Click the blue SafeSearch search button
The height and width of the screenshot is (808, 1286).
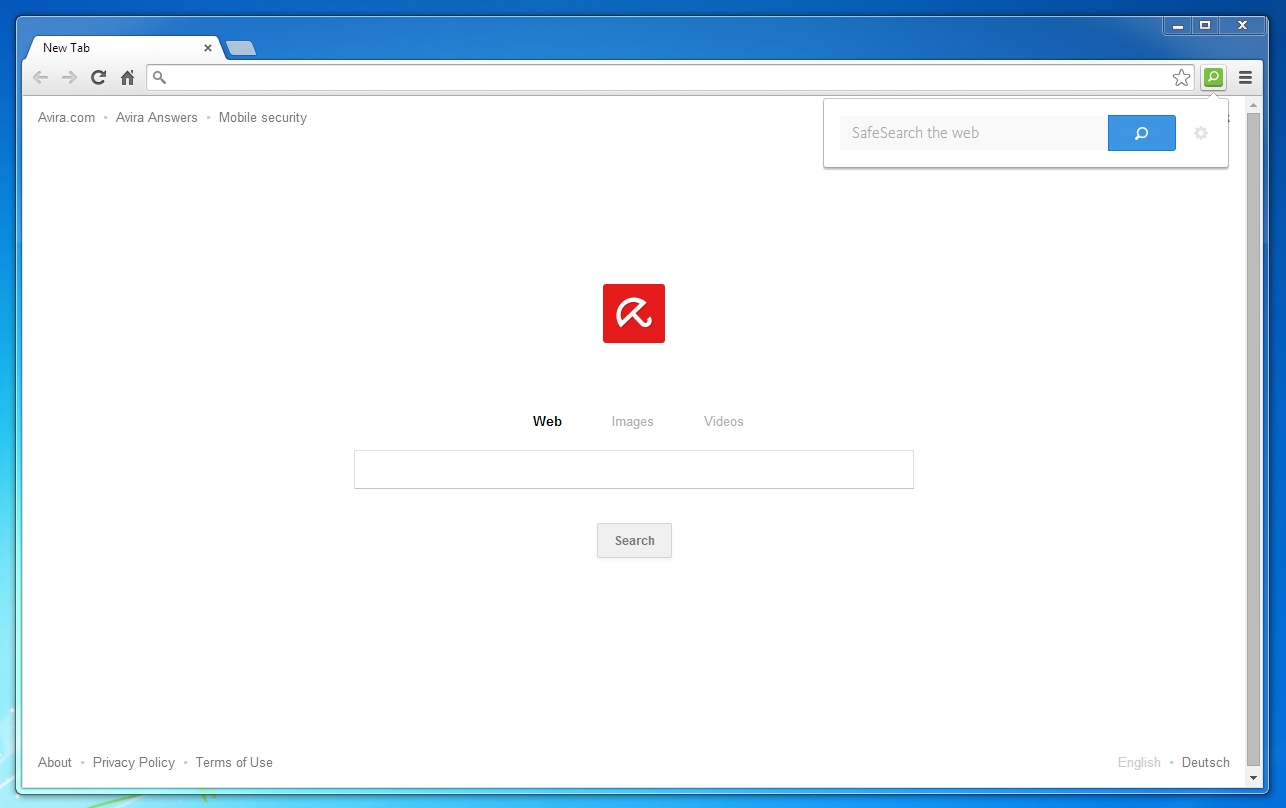[1142, 133]
